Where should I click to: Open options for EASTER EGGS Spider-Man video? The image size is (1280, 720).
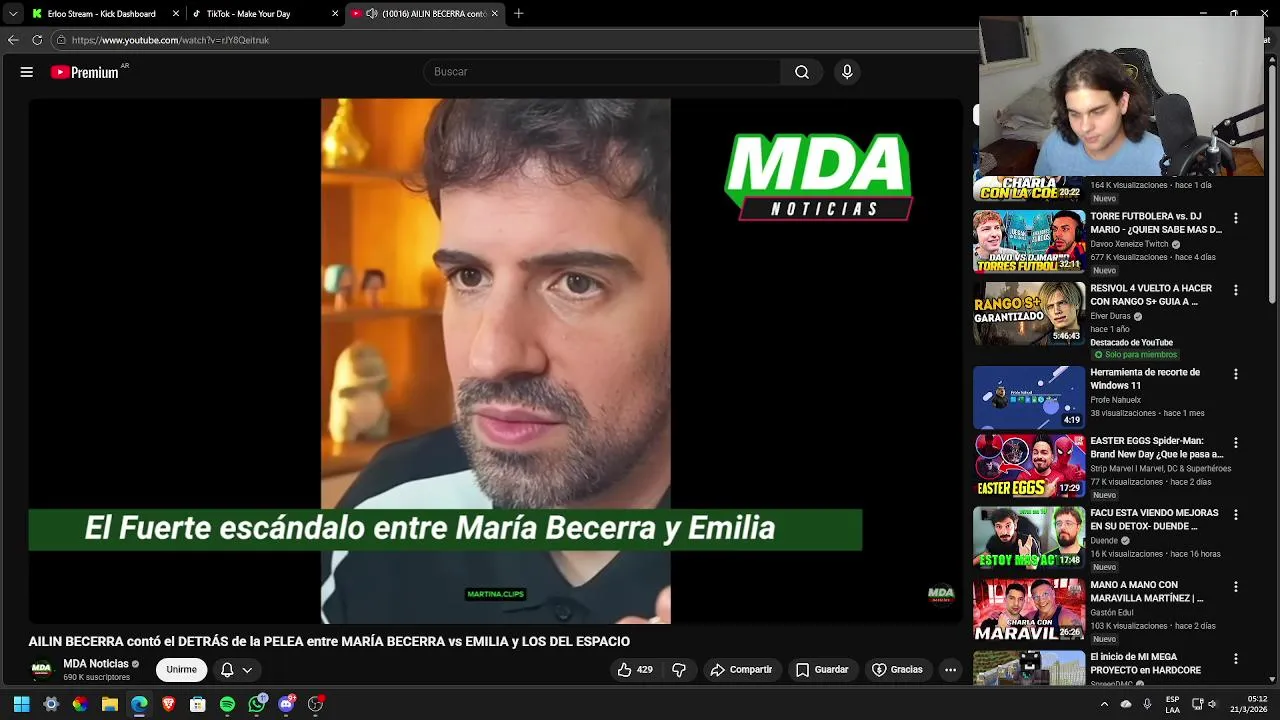(x=1236, y=442)
